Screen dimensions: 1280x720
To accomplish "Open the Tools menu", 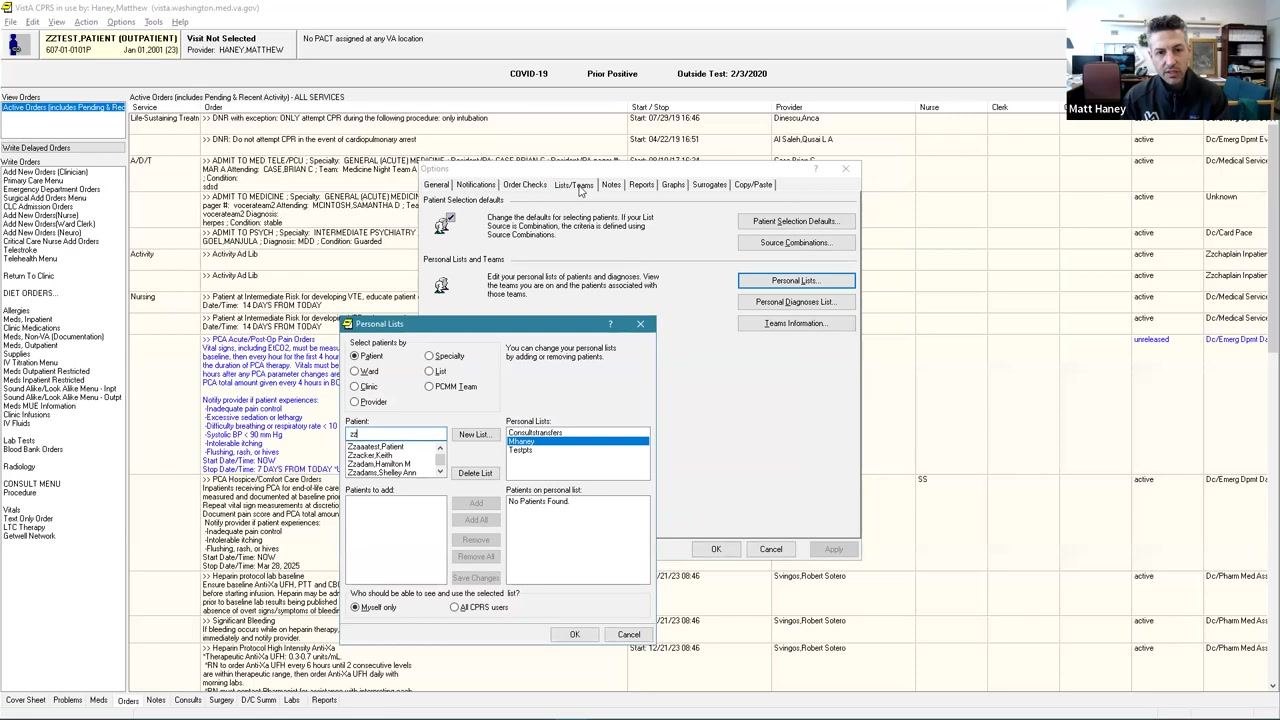I will pyautogui.click(x=153, y=22).
